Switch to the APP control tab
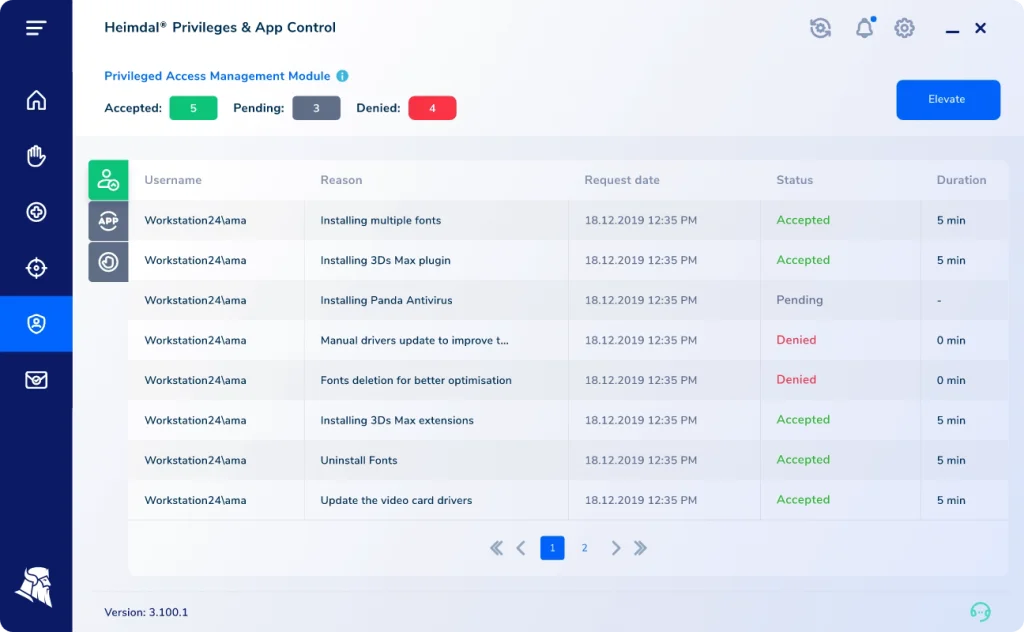1024x632 pixels. tap(108, 221)
